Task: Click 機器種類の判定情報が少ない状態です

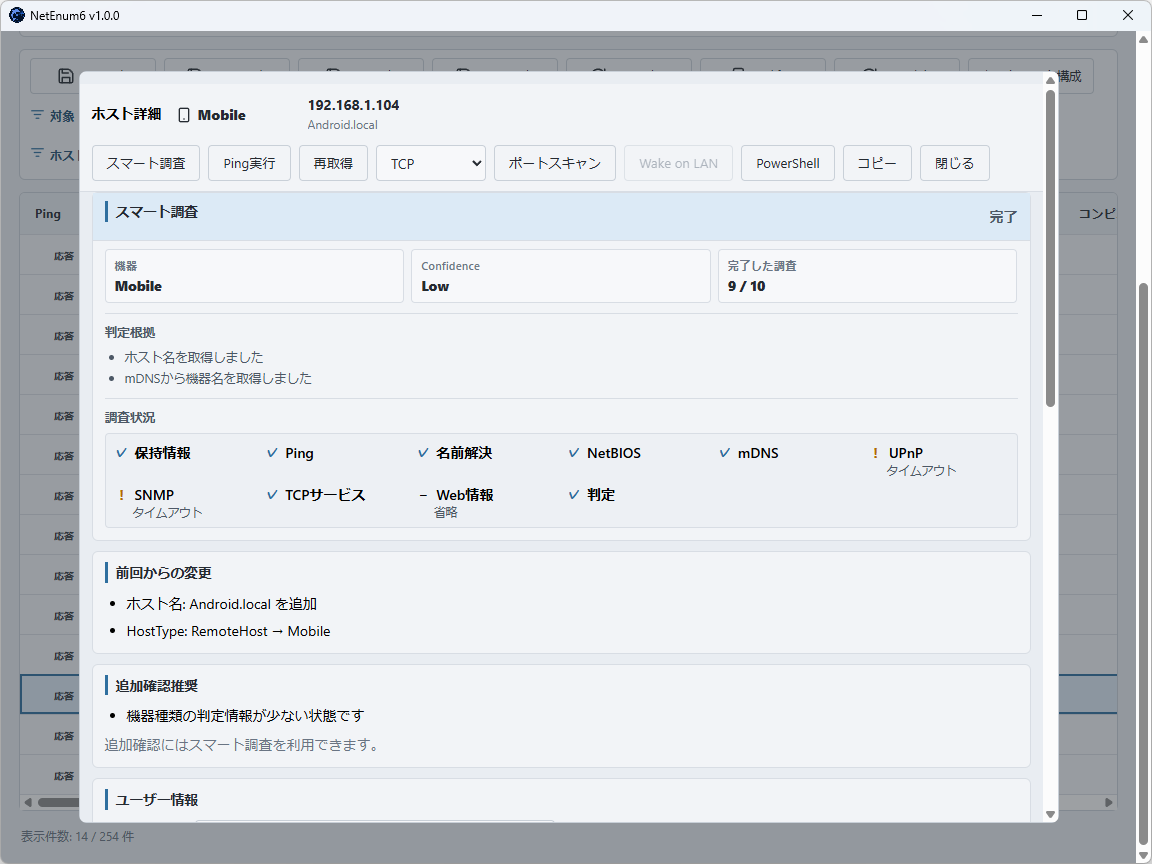Action: (245, 716)
